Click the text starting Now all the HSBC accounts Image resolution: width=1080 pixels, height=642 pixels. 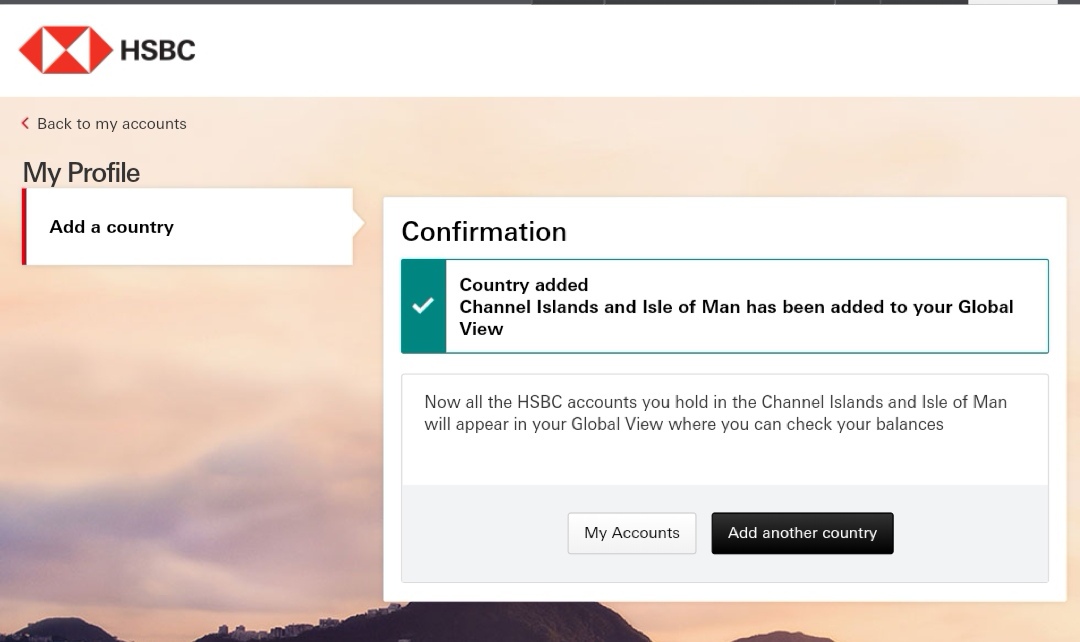tap(715, 402)
